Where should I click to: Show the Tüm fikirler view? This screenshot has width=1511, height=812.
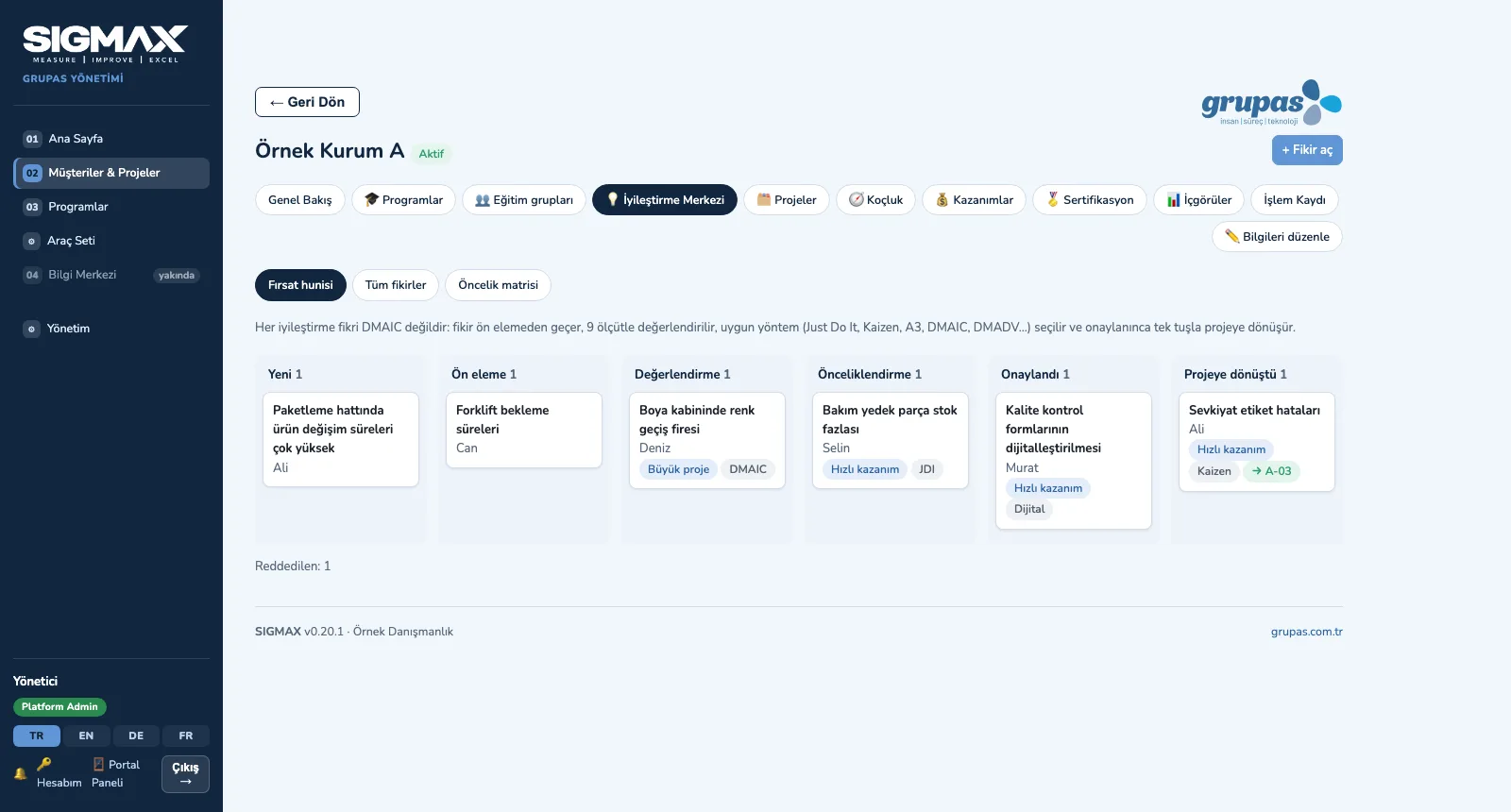[x=396, y=285]
